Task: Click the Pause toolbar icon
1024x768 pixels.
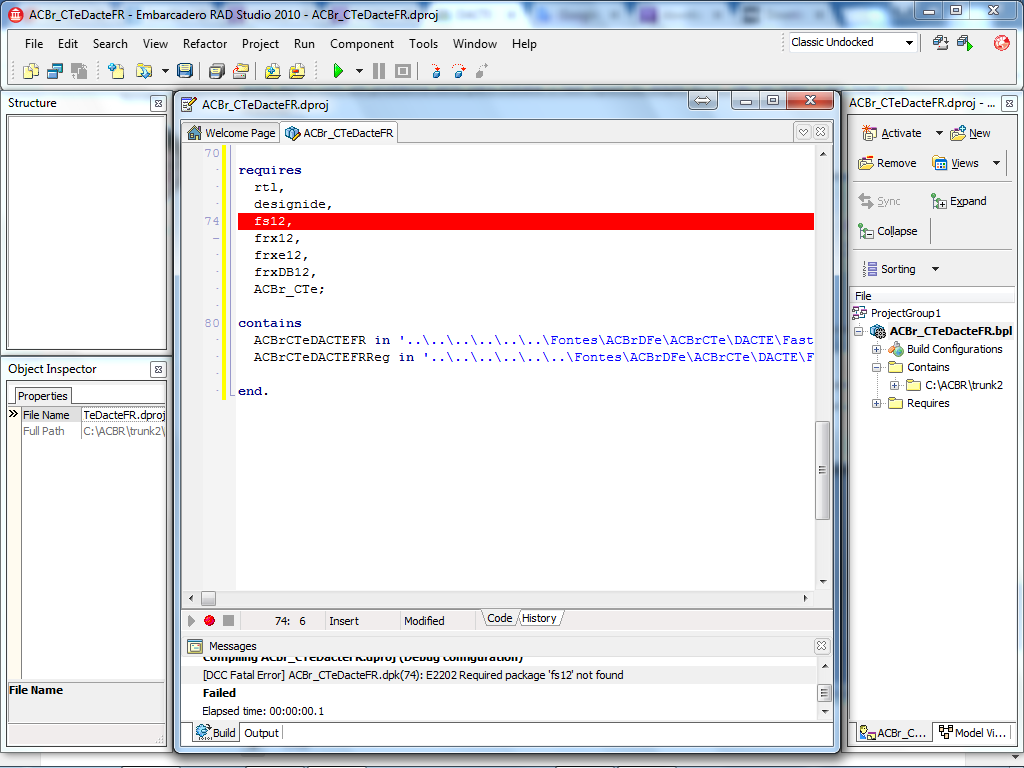Action: tap(379, 71)
